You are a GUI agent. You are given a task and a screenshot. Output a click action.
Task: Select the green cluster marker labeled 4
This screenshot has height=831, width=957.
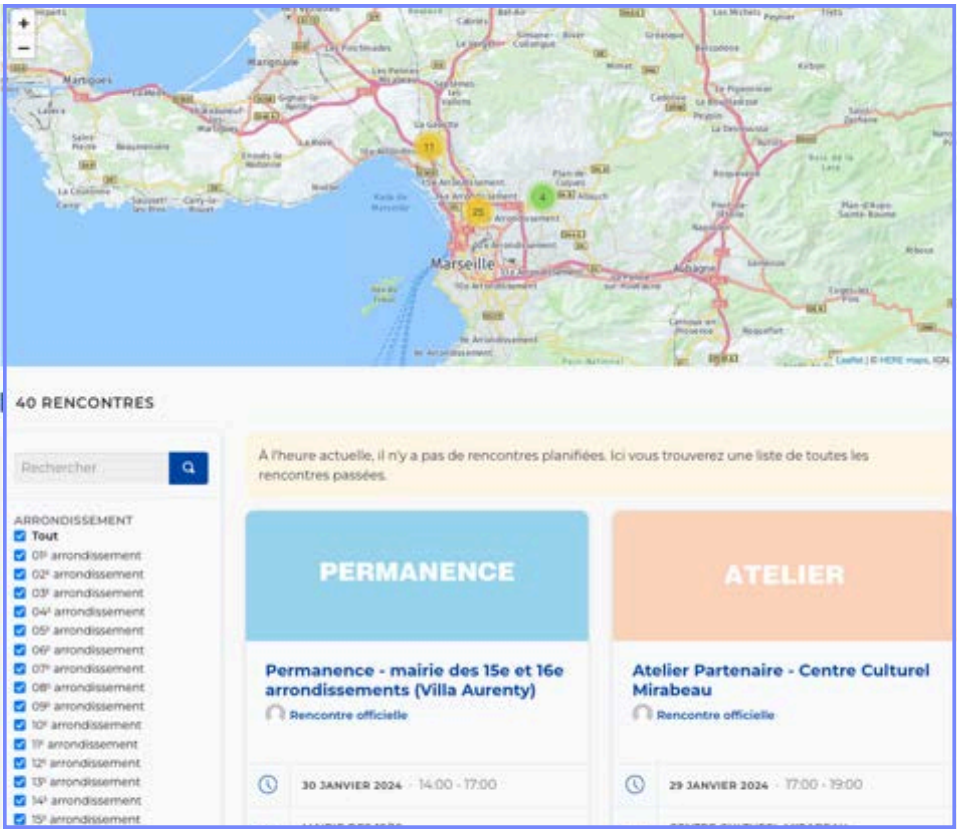tap(541, 198)
